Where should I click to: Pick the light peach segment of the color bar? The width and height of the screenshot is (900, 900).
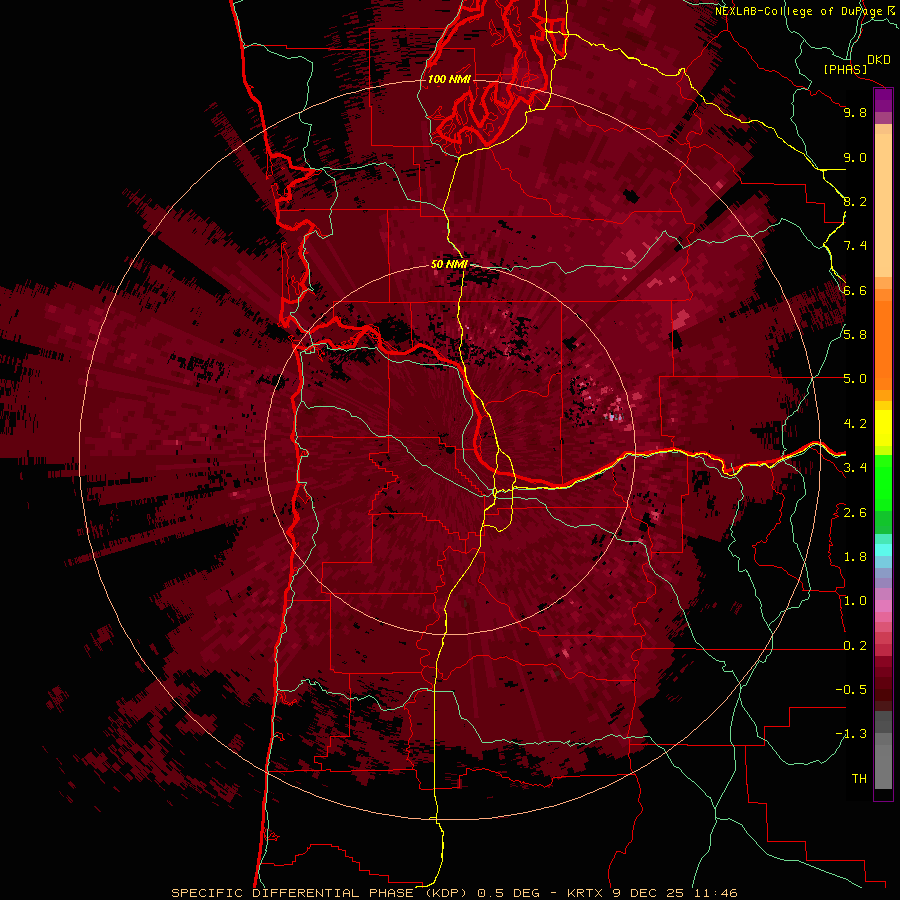(x=883, y=205)
